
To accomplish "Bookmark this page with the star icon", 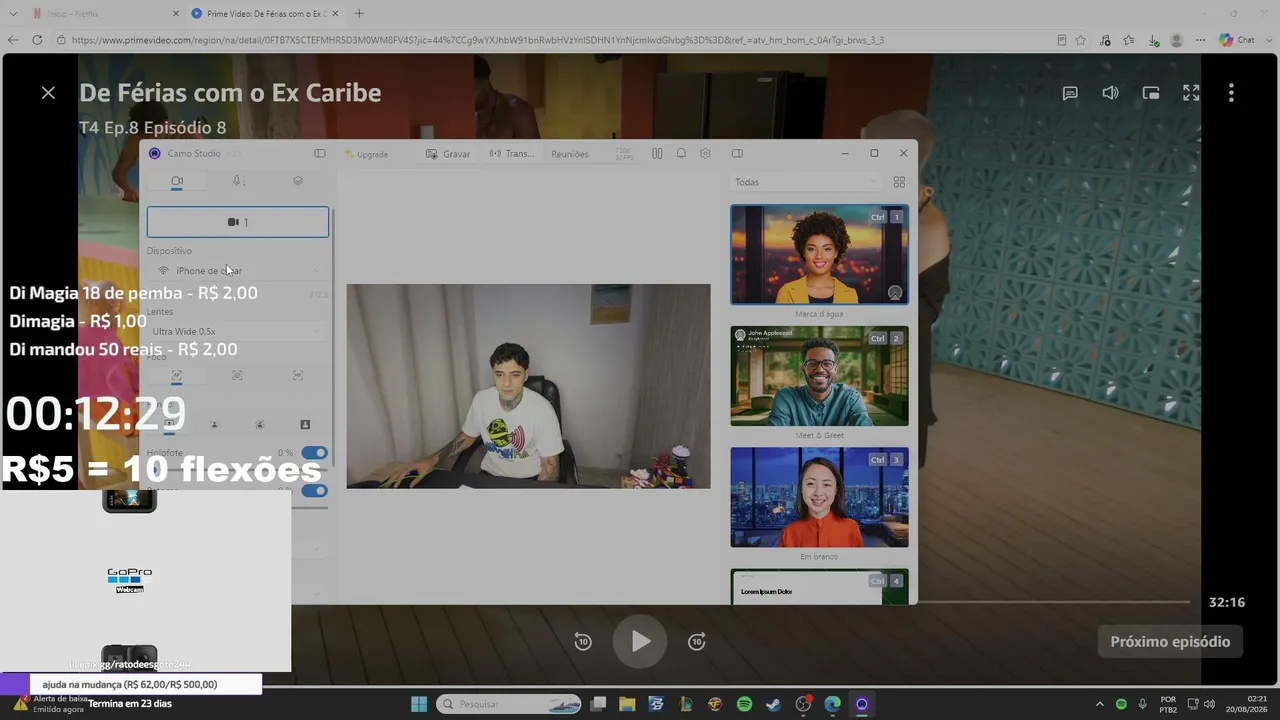I will coord(1081,40).
